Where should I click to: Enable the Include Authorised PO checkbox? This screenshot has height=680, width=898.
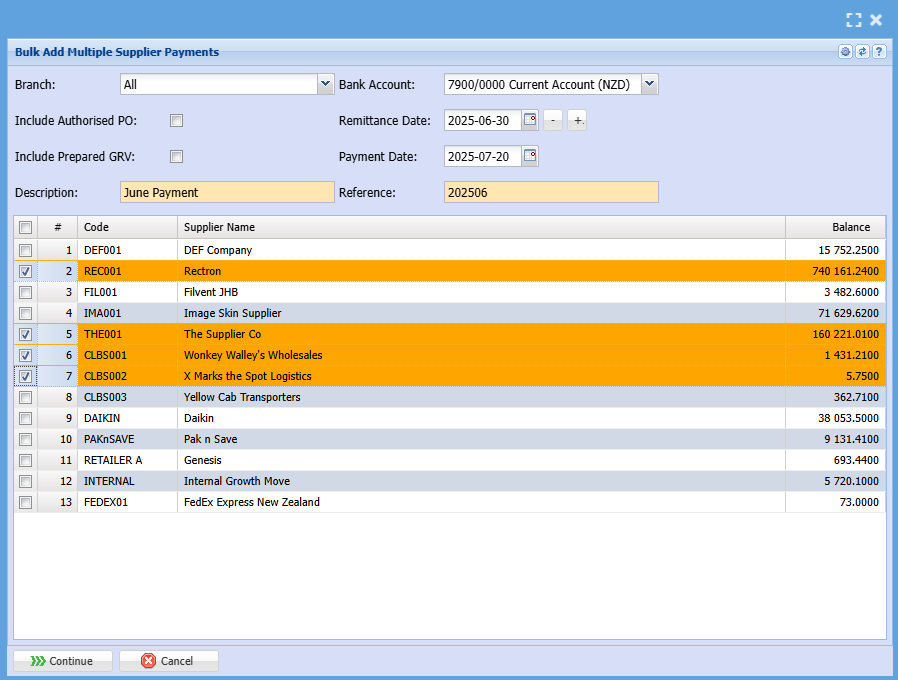[x=176, y=121]
